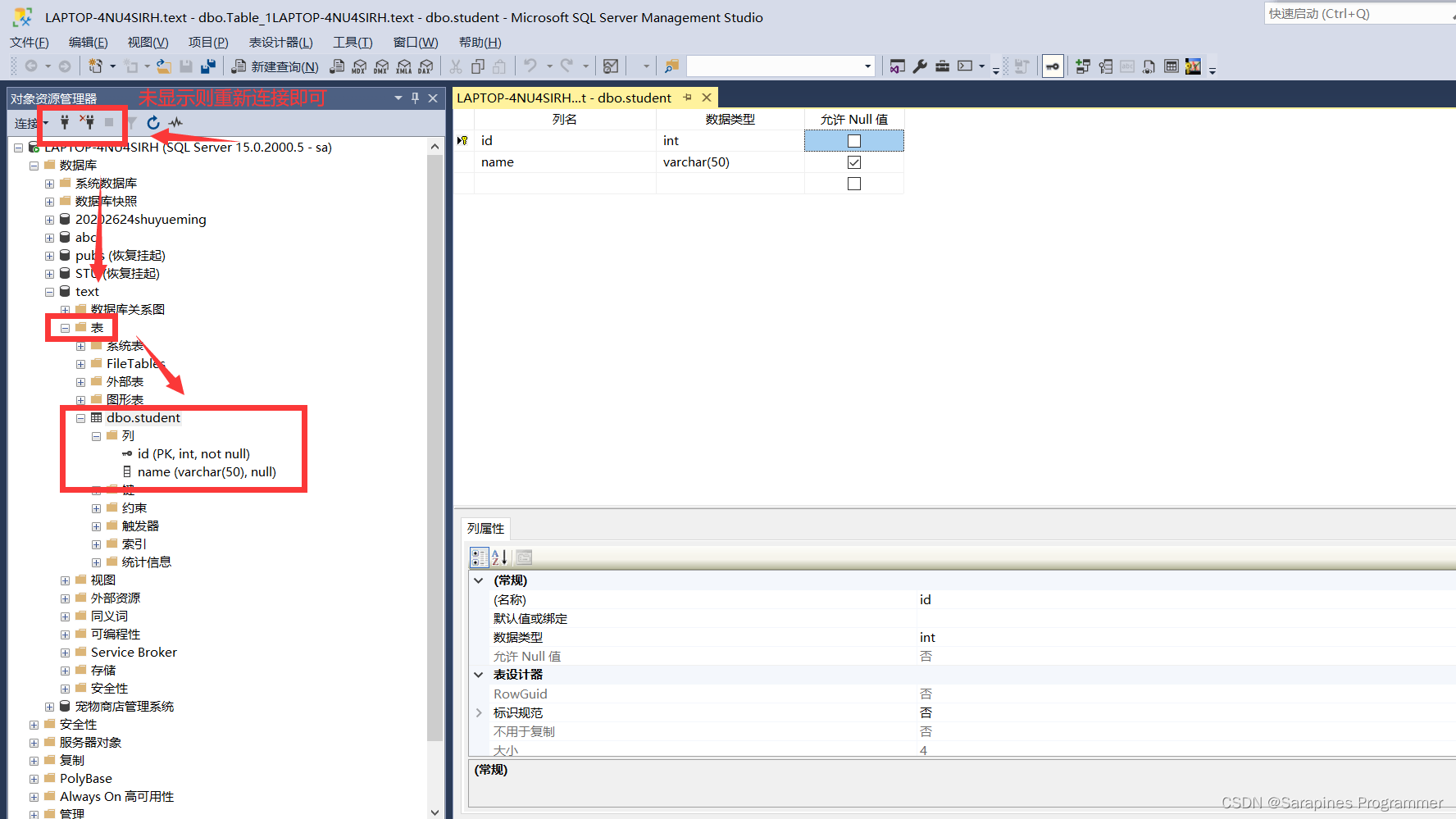Image resolution: width=1456 pixels, height=819 pixels.
Task: Open the 表设计器(L) menu
Action: click(281, 43)
